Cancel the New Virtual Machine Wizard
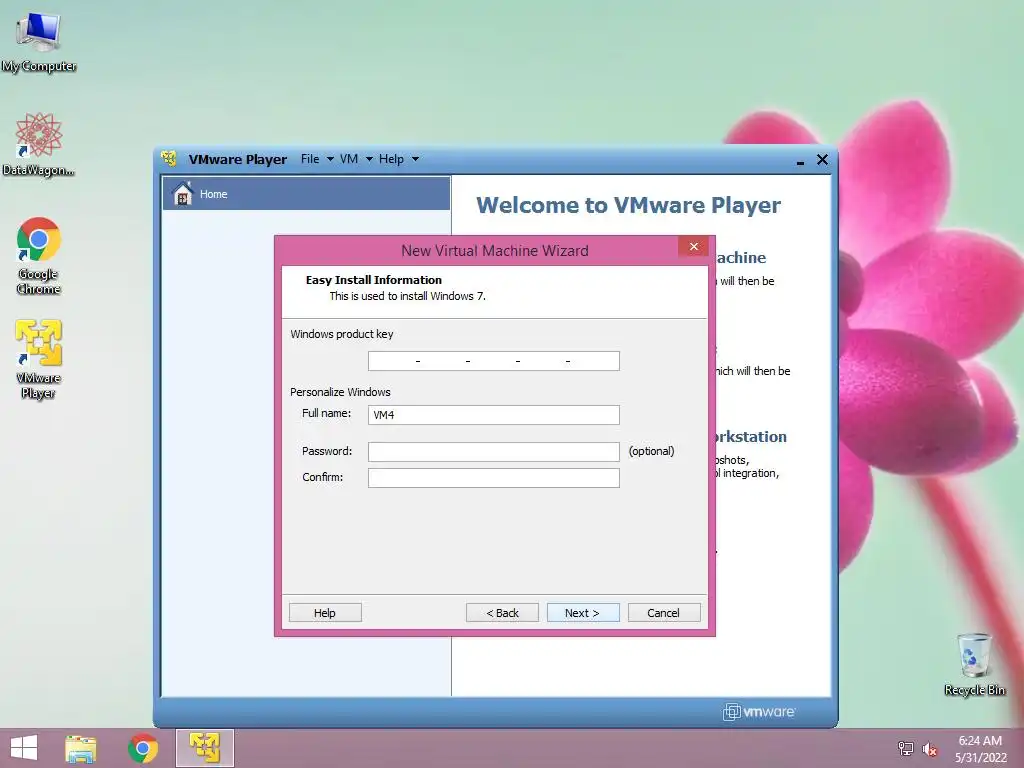 tap(664, 613)
